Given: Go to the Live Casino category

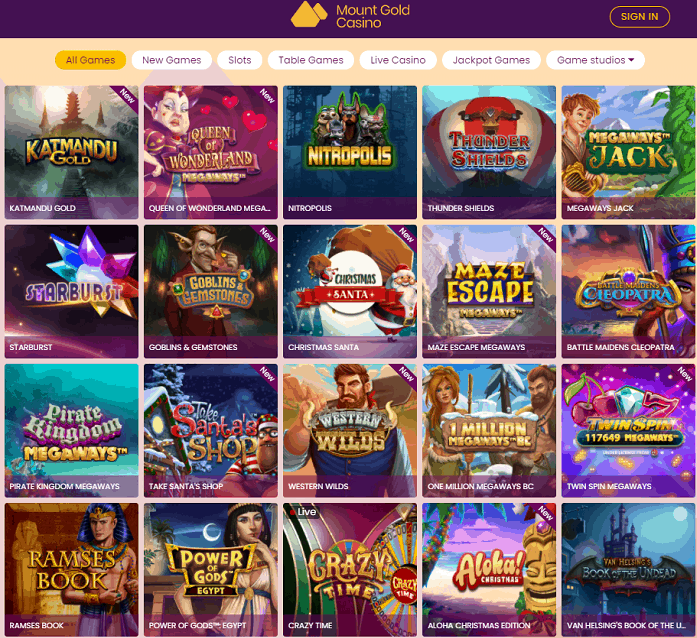Looking at the screenshot, I should pos(398,60).
